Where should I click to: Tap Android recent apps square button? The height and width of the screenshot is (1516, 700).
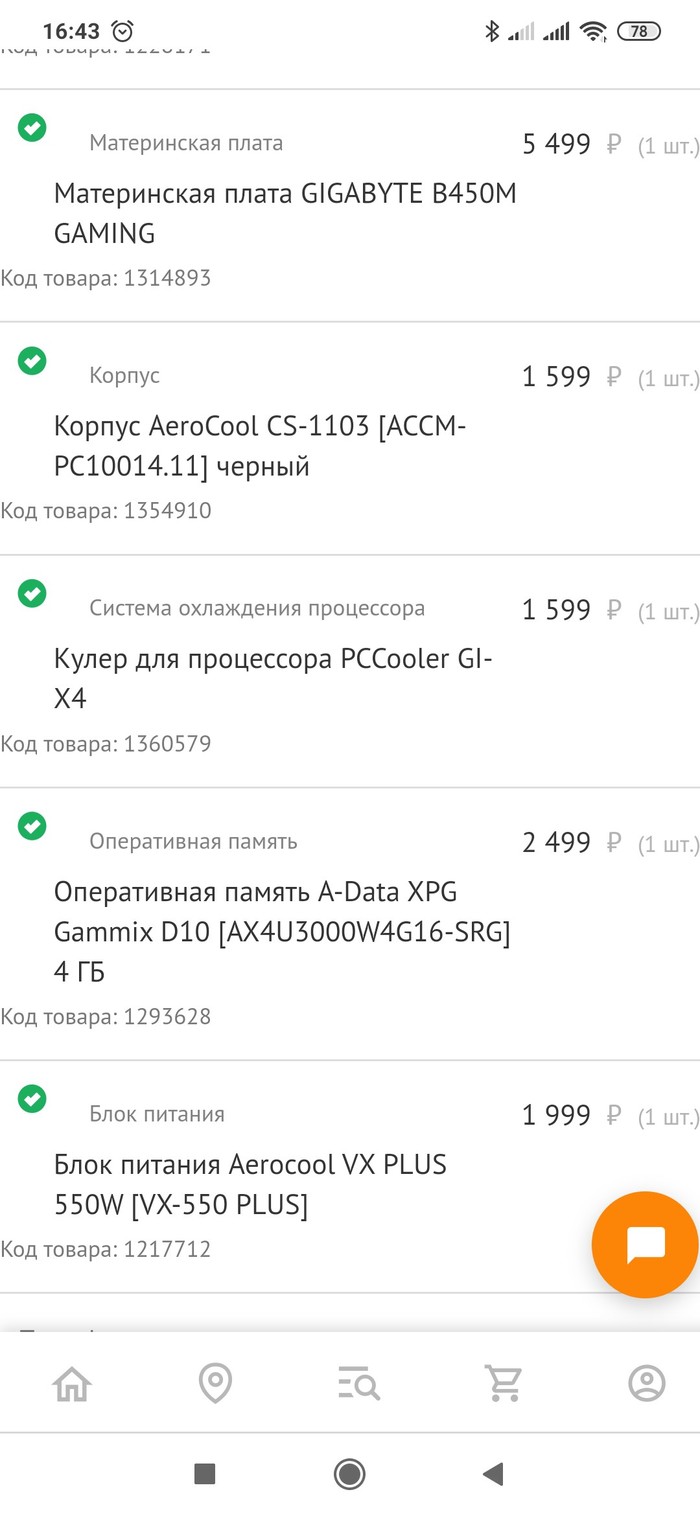[205, 1473]
